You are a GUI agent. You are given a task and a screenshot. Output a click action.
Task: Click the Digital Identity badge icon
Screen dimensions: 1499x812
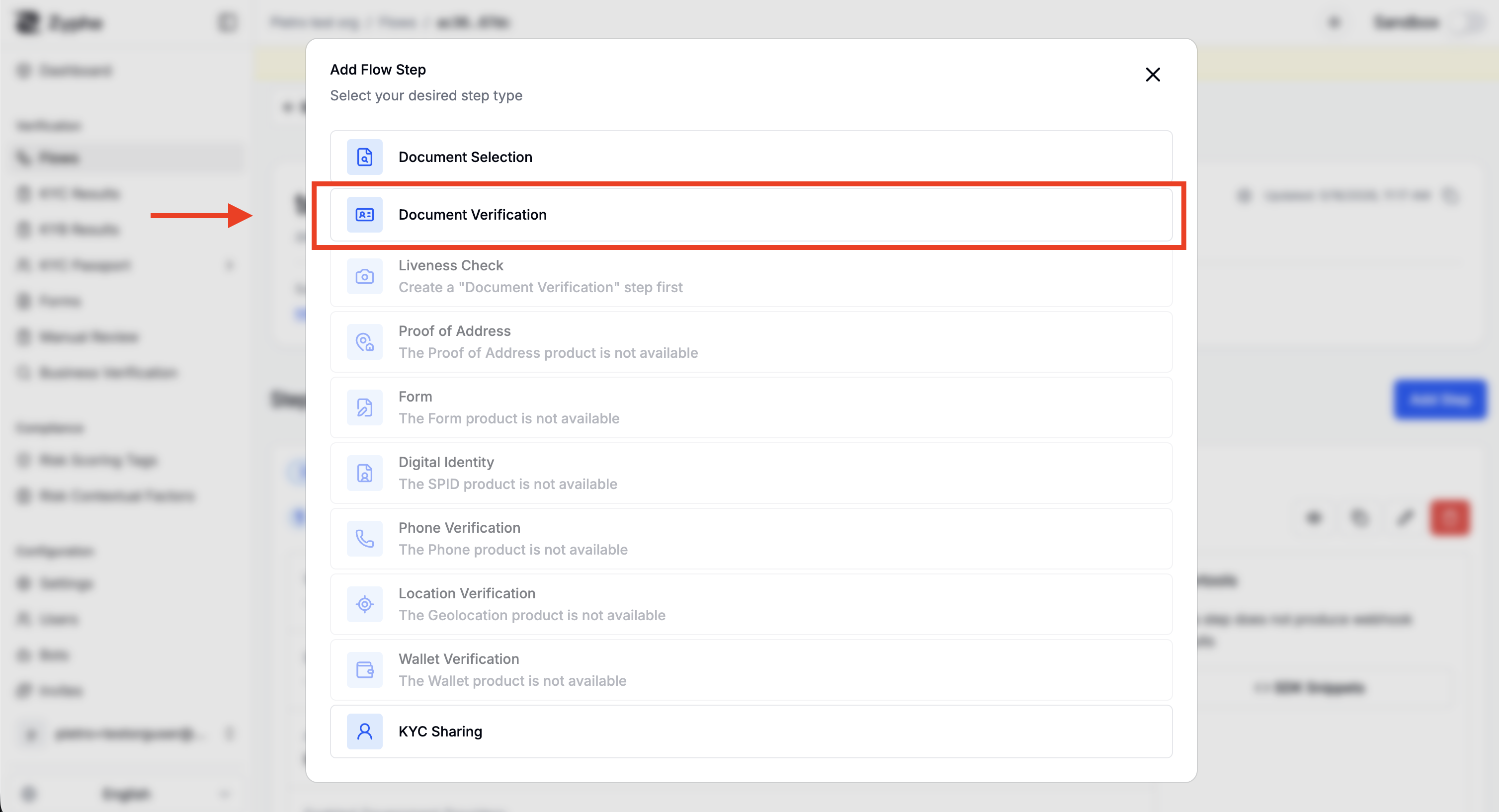365,473
